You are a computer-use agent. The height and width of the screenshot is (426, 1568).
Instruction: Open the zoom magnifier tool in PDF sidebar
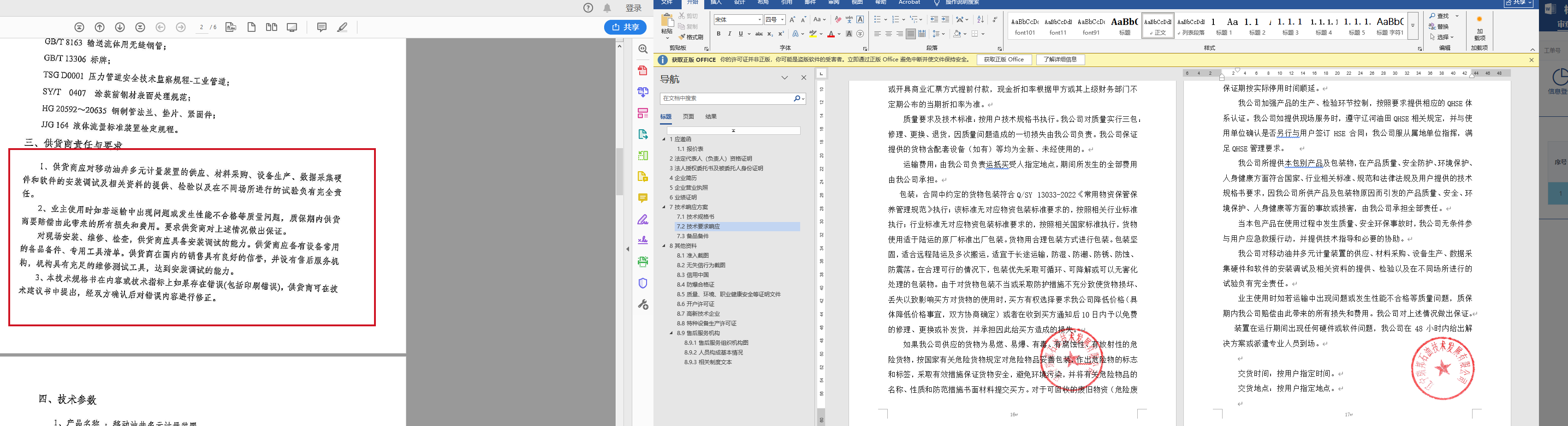pyautogui.click(x=643, y=49)
